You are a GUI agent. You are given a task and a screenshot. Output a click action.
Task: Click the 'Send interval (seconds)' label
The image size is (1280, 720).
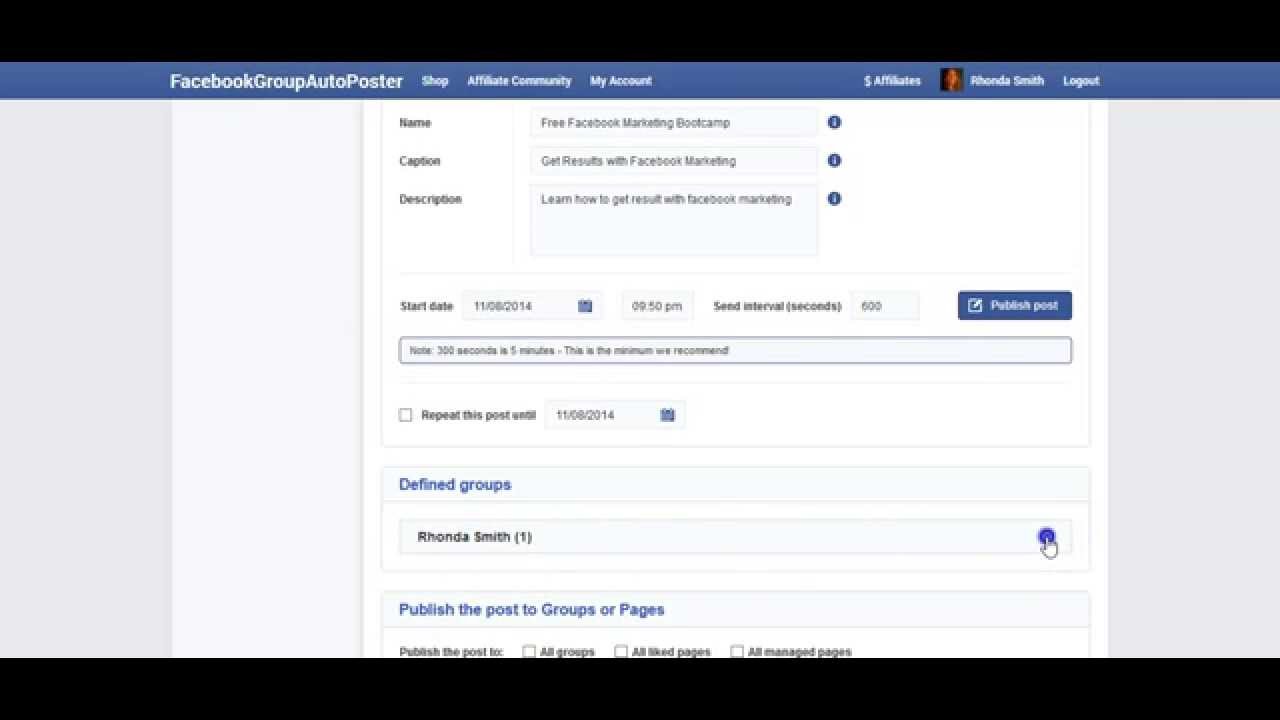(x=777, y=306)
